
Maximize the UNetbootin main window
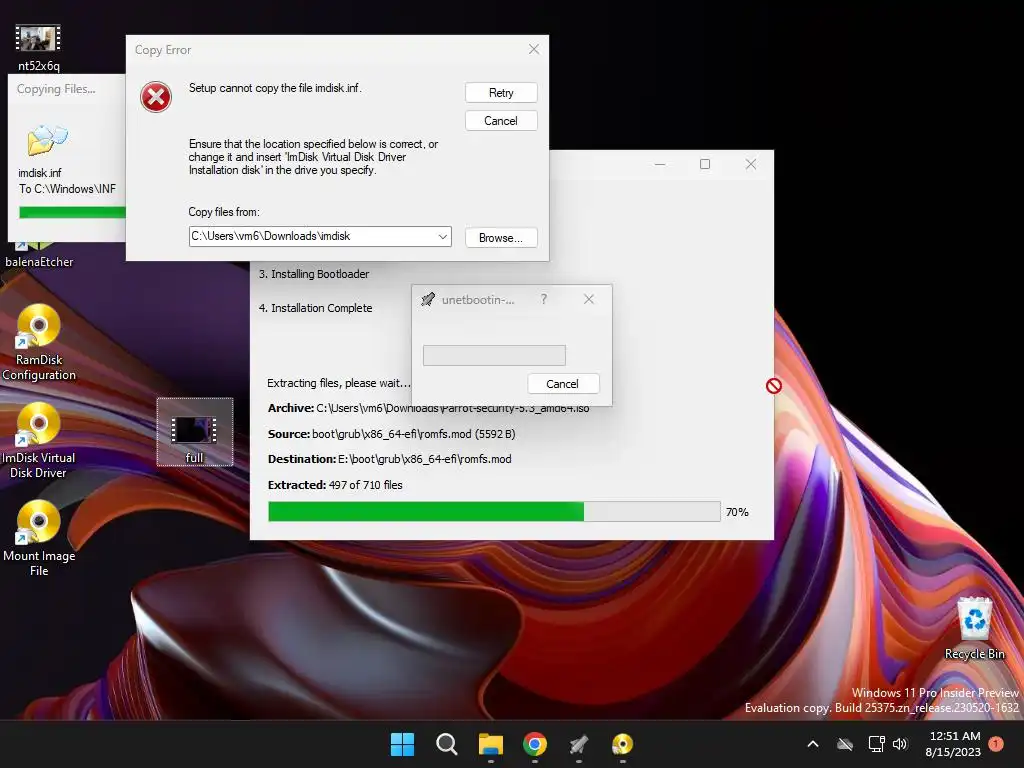pyautogui.click(x=705, y=165)
